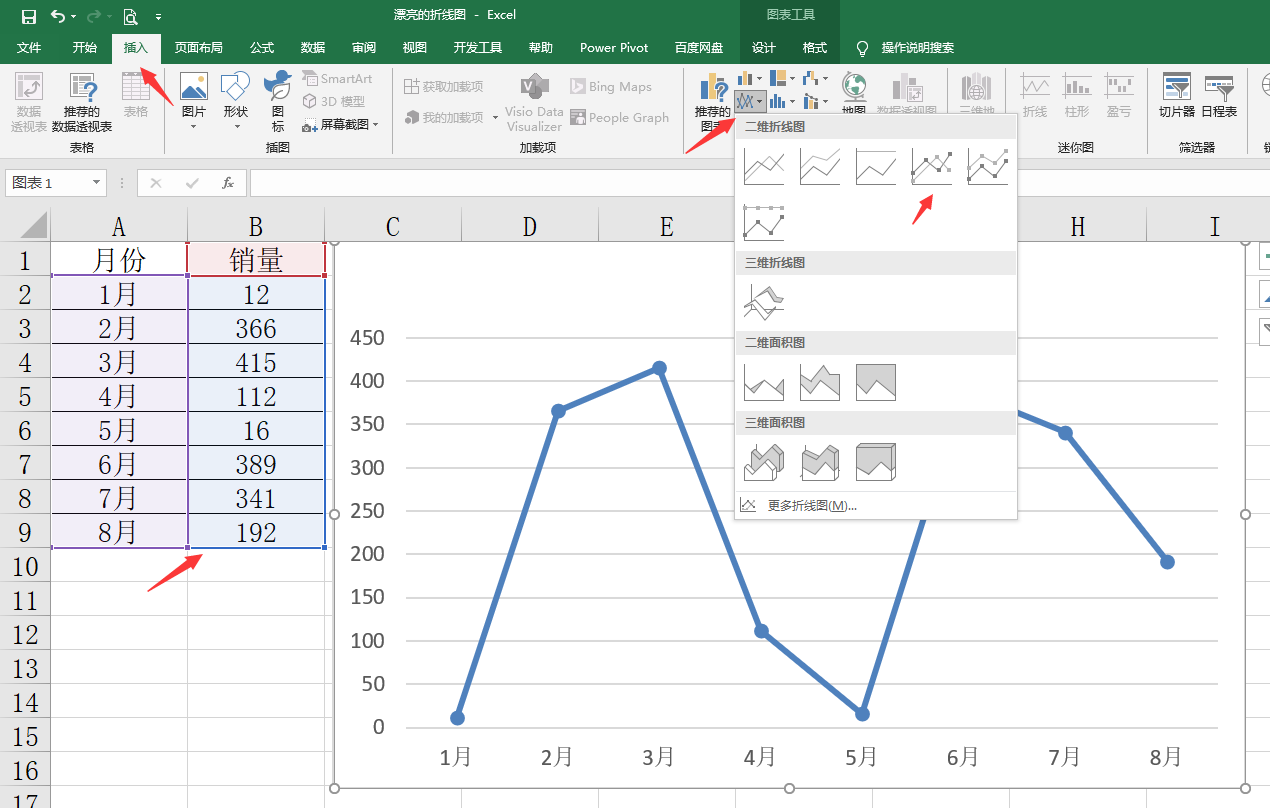Open the 开发工具 ribbon tab

[x=478, y=47]
